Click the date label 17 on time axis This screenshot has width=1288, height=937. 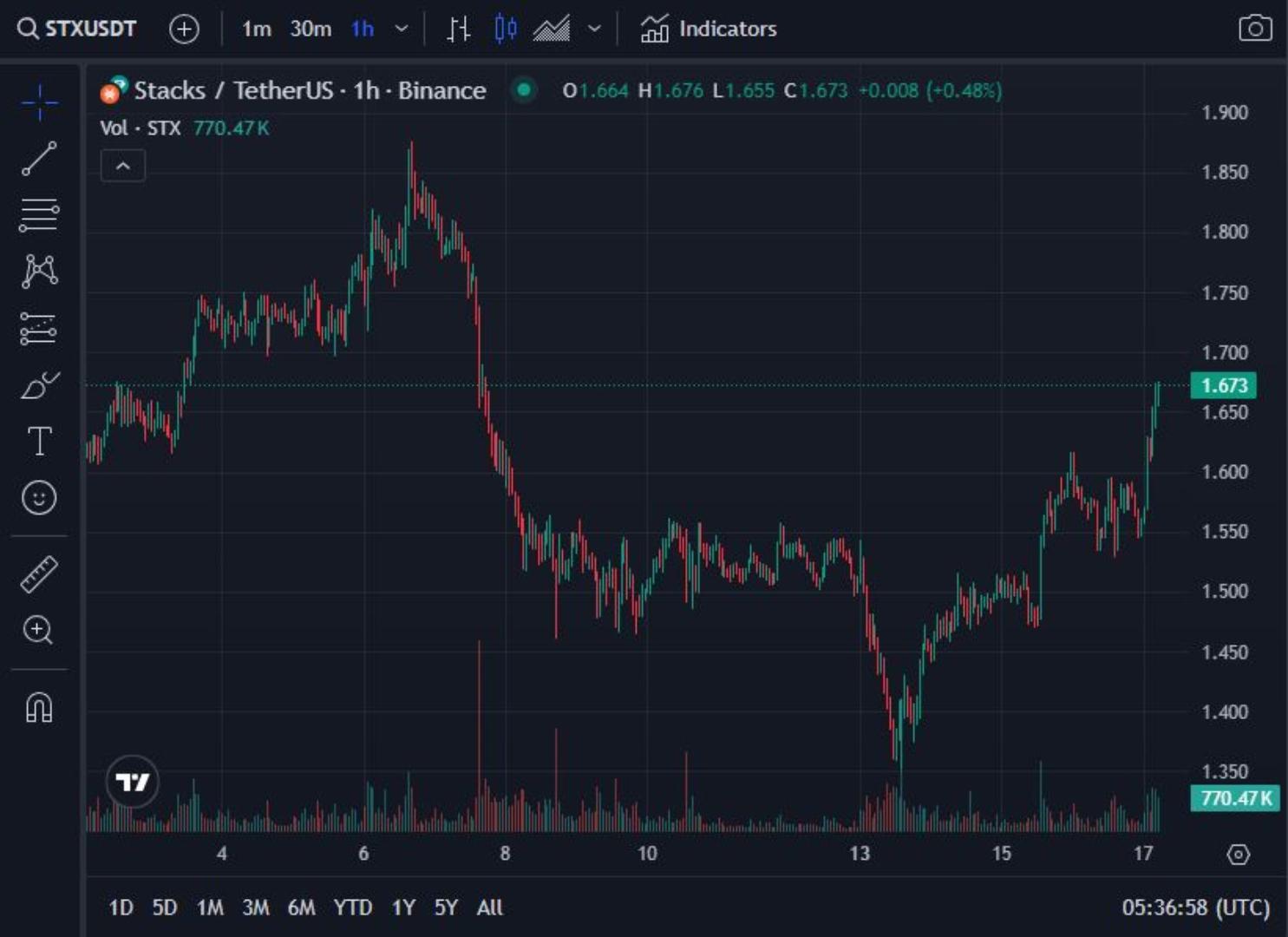[1143, 854]
